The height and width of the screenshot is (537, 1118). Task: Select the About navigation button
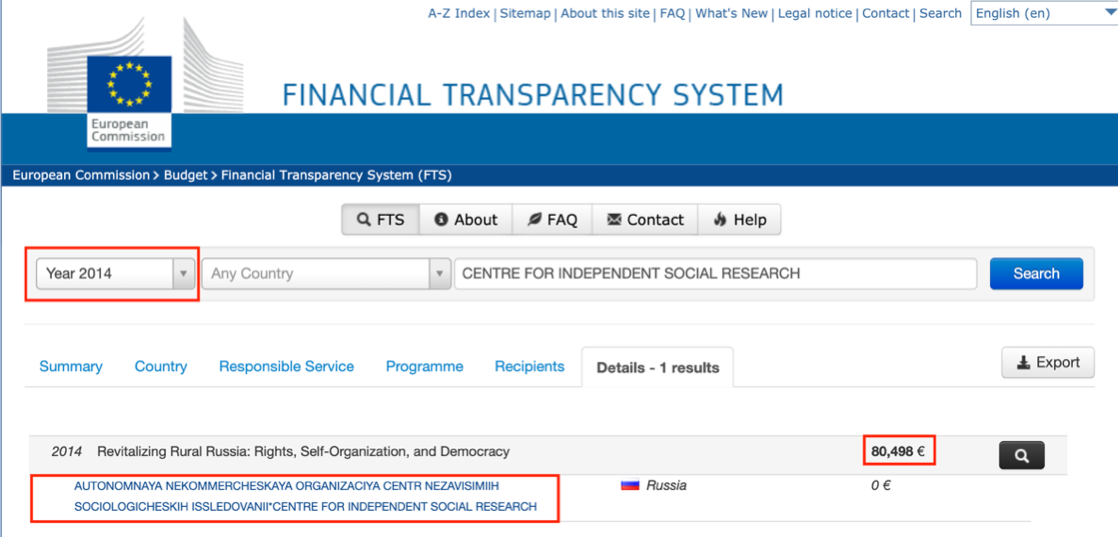(466, 220)
